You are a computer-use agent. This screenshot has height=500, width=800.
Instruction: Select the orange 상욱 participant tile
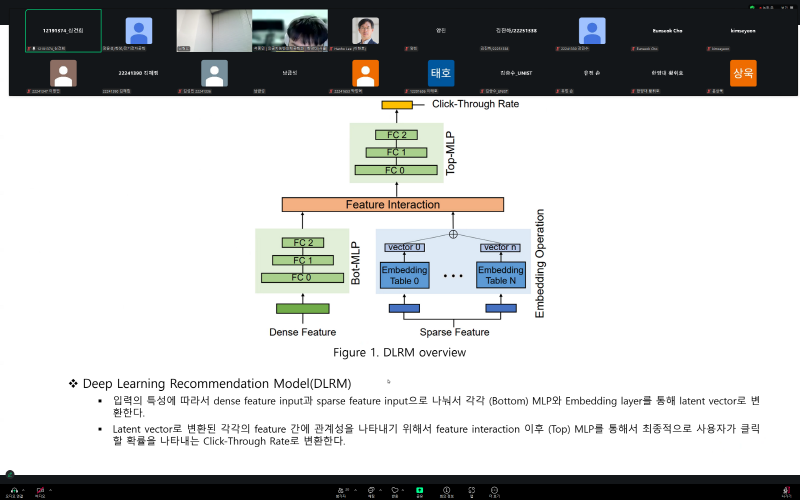(x=743, y=74)
